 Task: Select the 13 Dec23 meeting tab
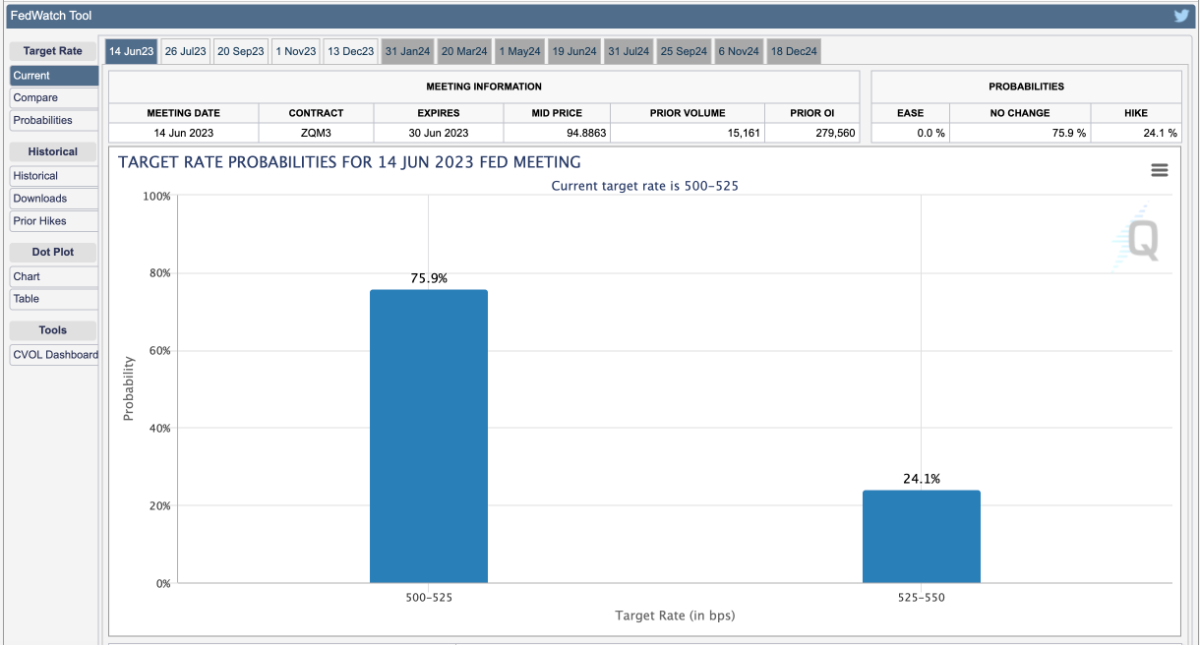(x=350, y=52)
